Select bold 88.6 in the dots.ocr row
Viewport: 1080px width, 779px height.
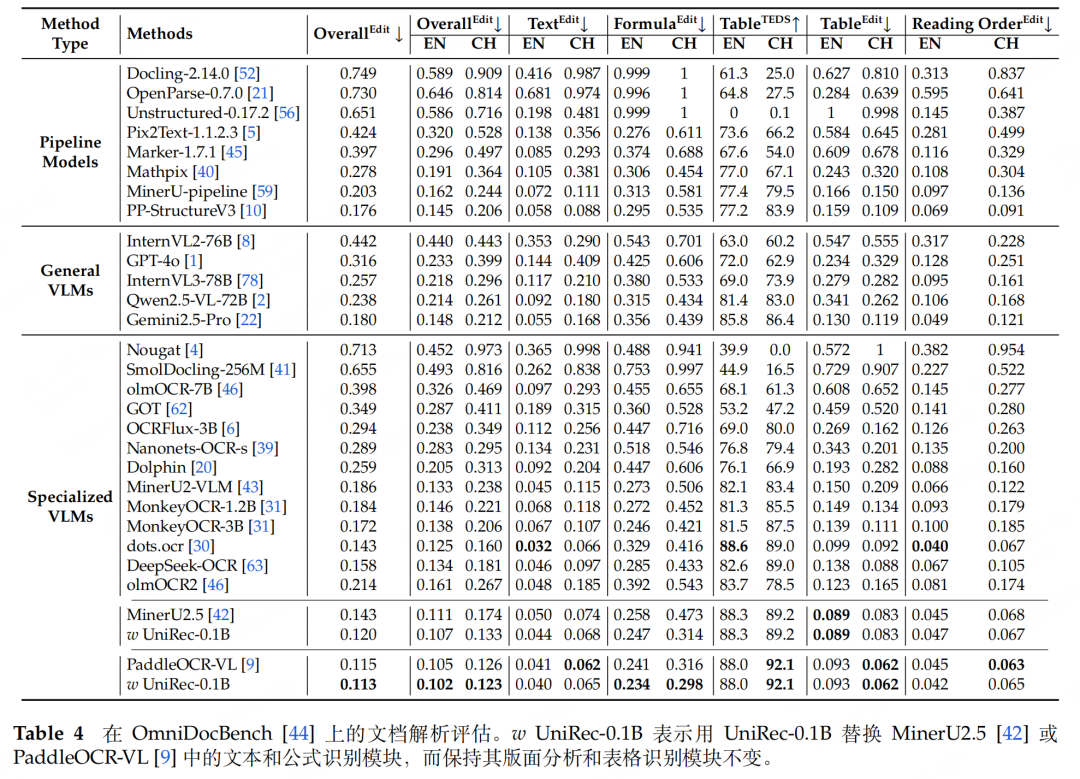pyautogui.click(x=734, y=546)
